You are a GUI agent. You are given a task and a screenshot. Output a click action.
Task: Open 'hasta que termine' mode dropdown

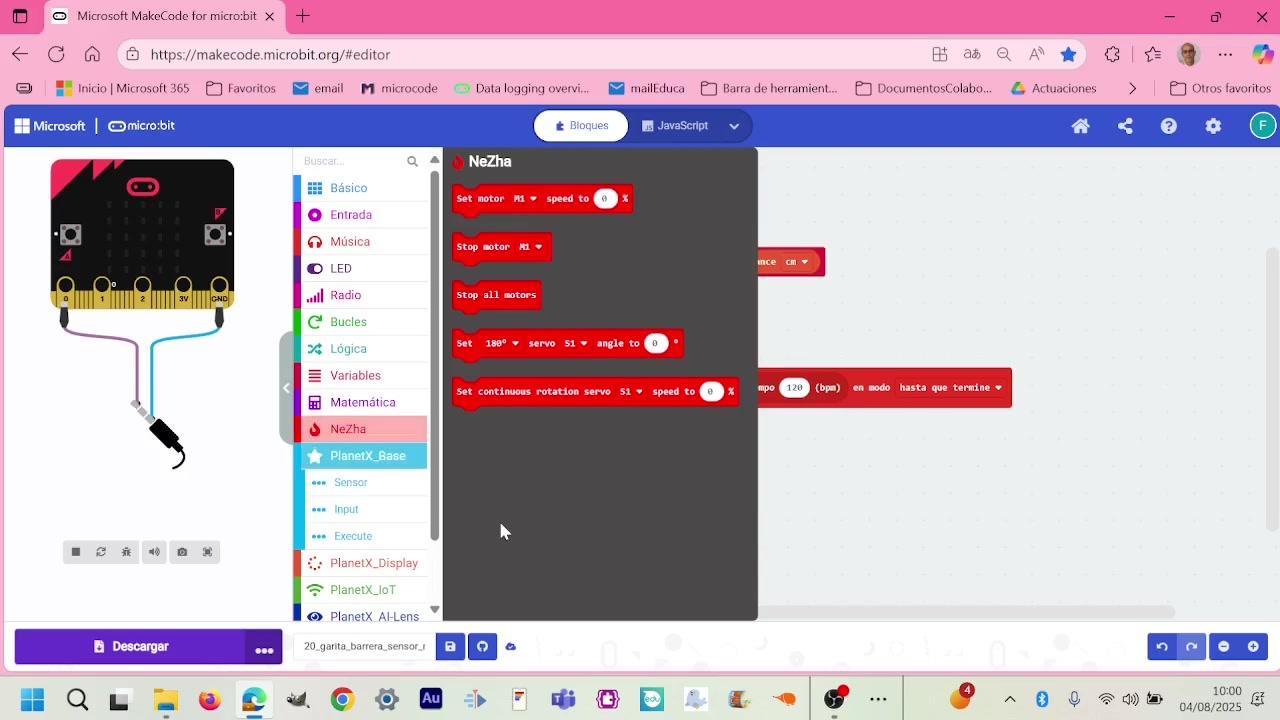pyautogui.click(x=950, y=388)
